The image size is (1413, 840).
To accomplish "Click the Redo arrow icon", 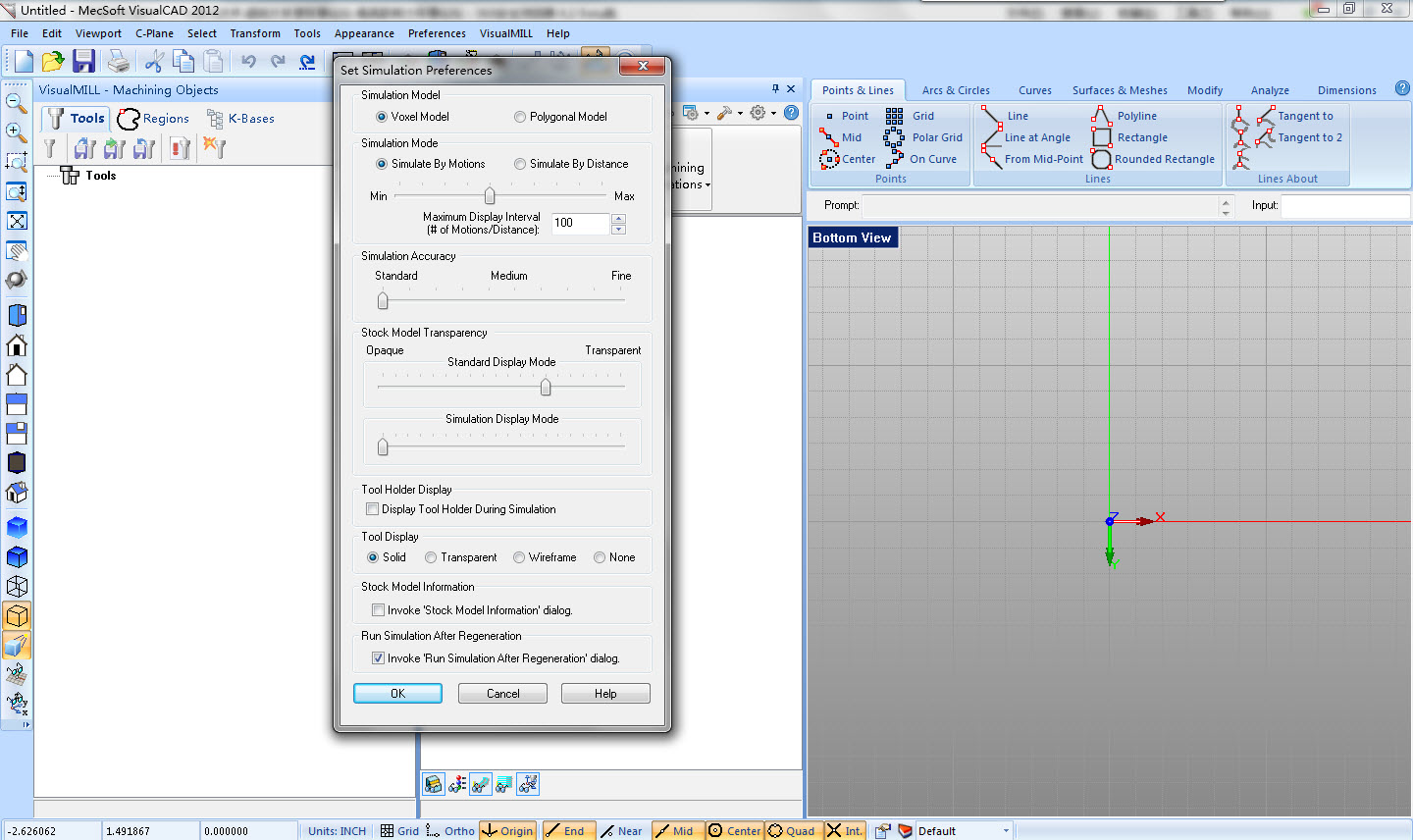I will tap(278, 61).
